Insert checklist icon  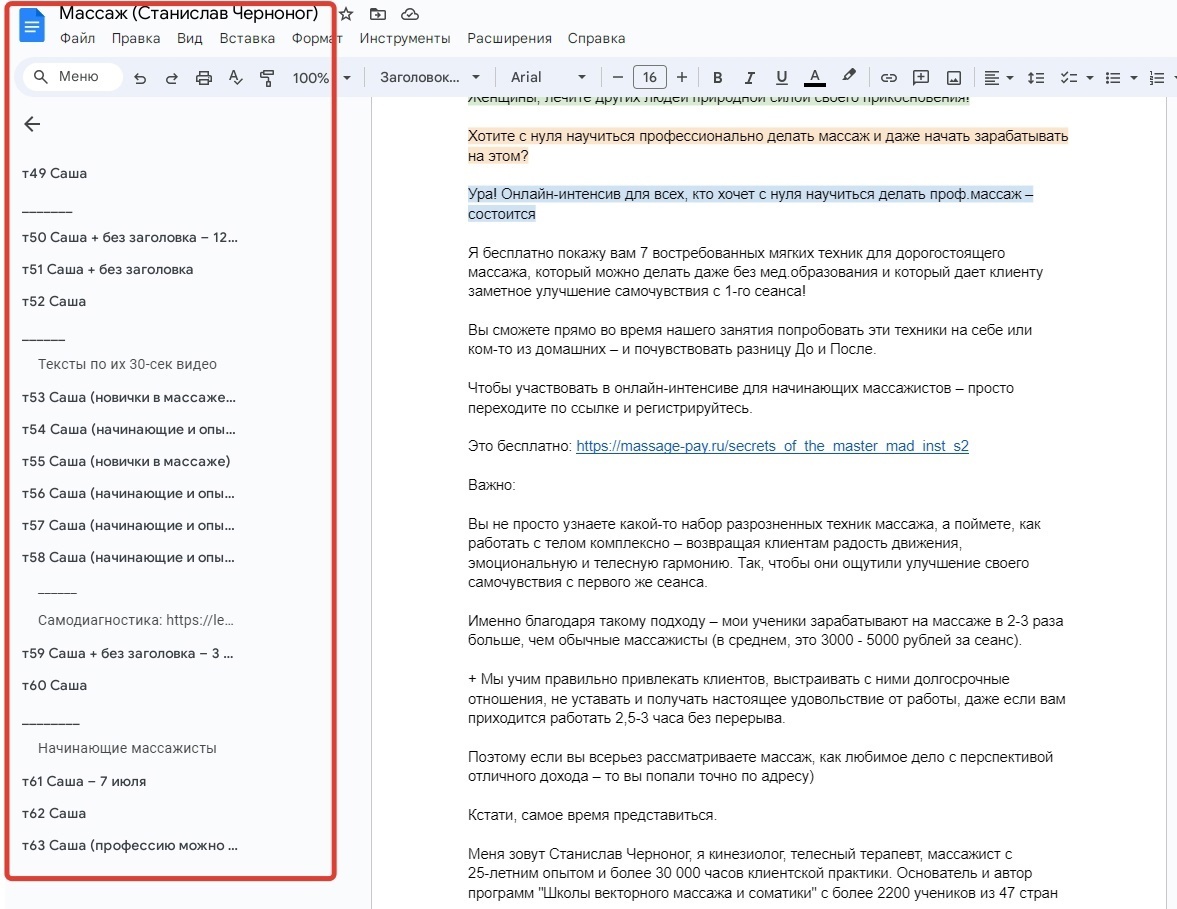click(1069, 77)
